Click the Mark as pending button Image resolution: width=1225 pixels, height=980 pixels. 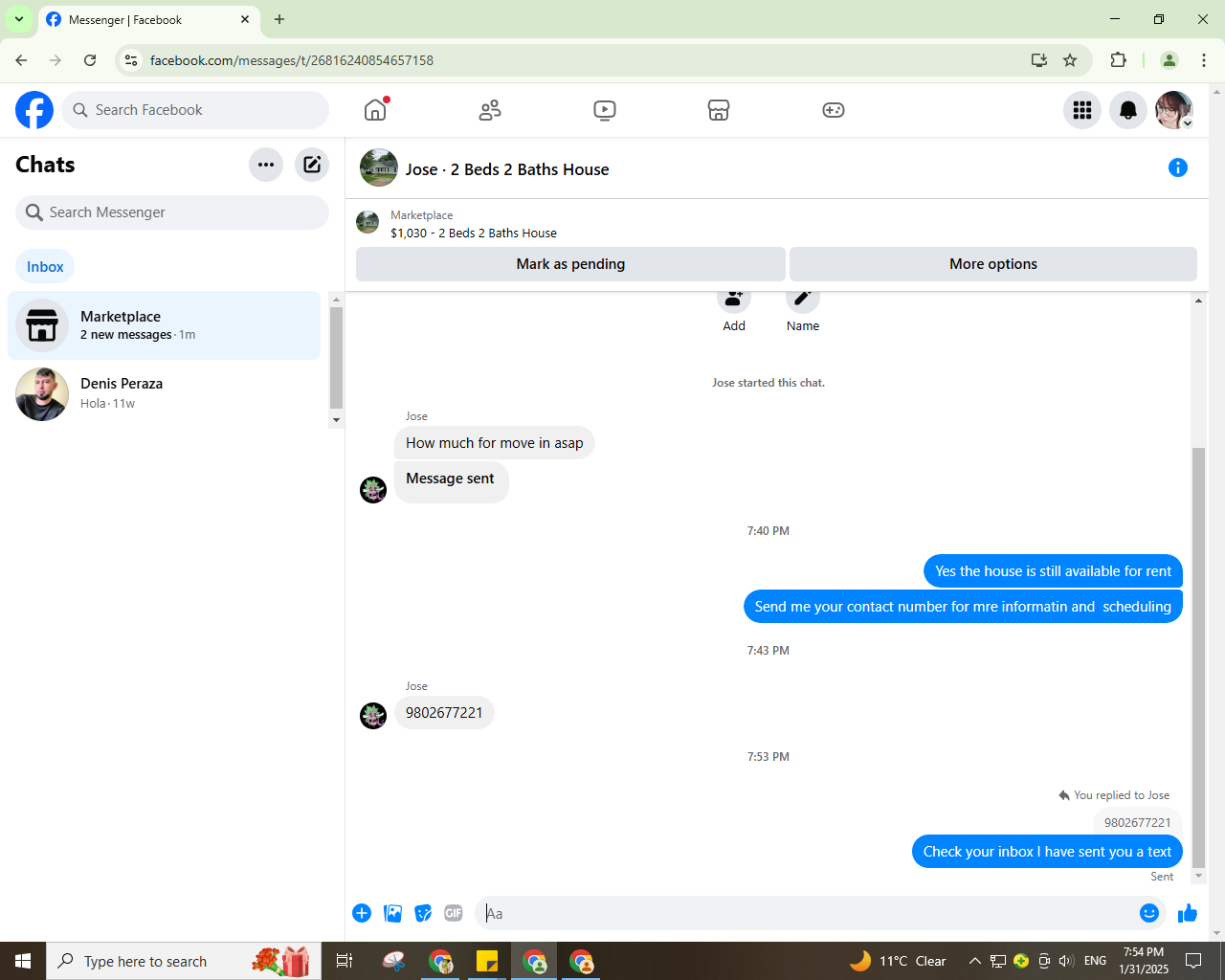570,264
